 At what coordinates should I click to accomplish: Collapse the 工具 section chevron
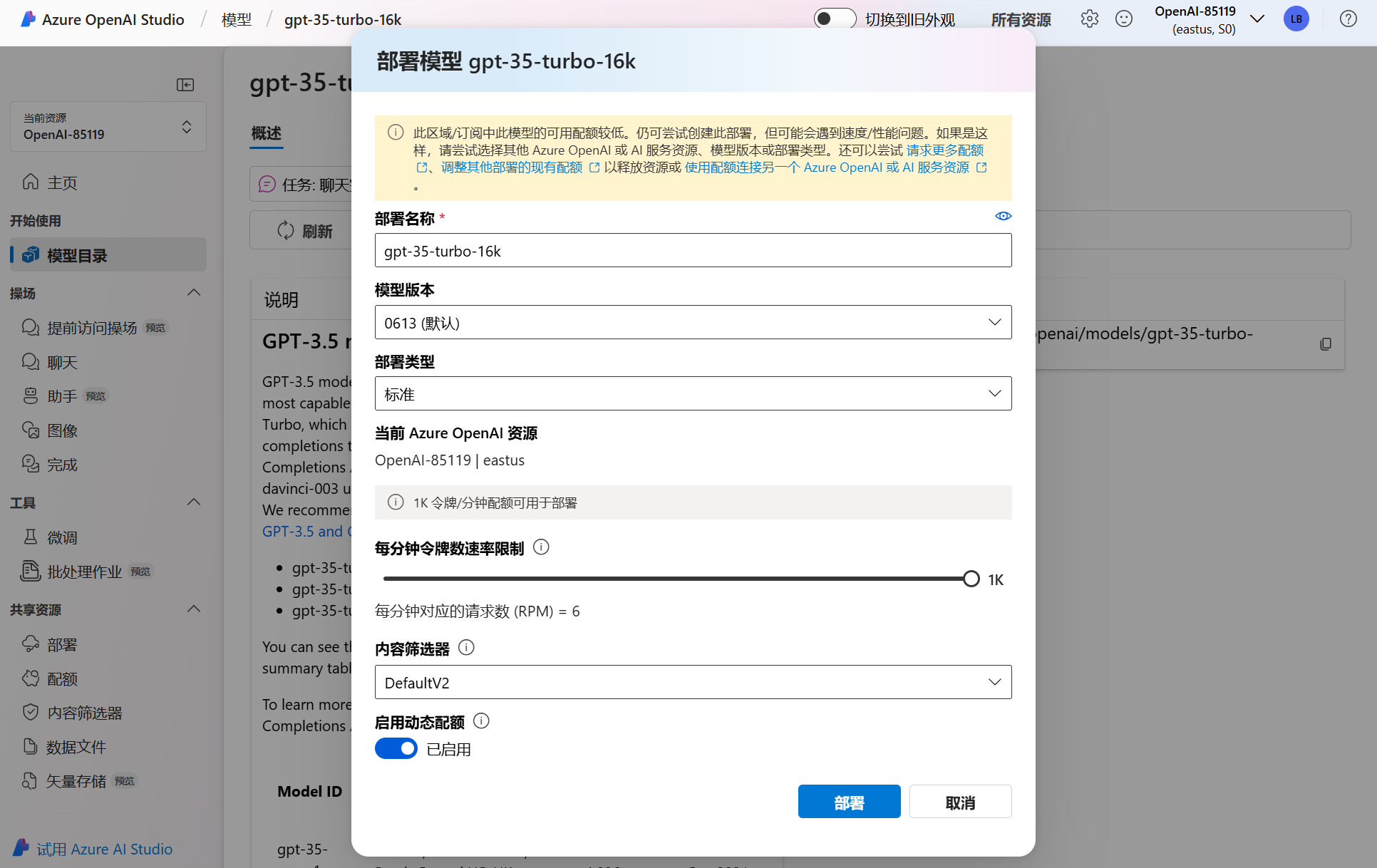(x=194, y=502)
